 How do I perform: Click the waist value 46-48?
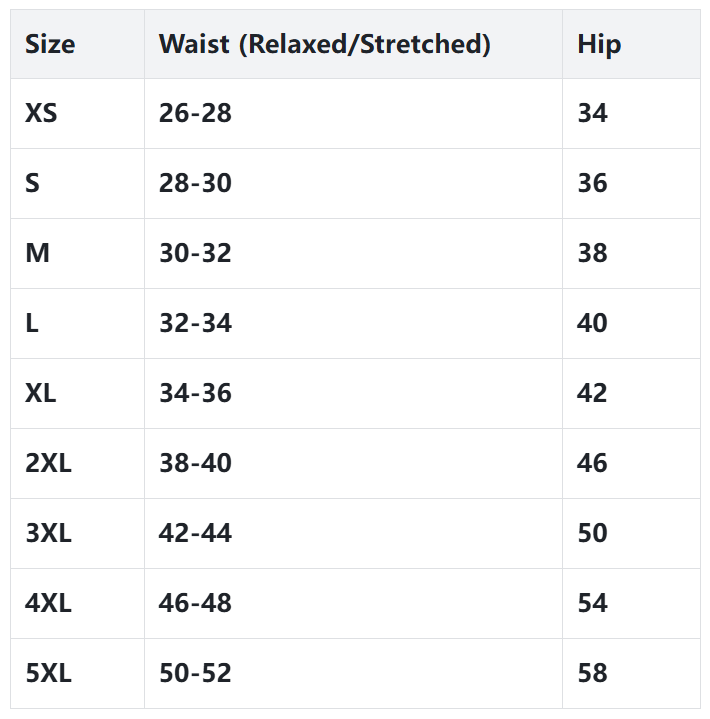tap(195, 604)
